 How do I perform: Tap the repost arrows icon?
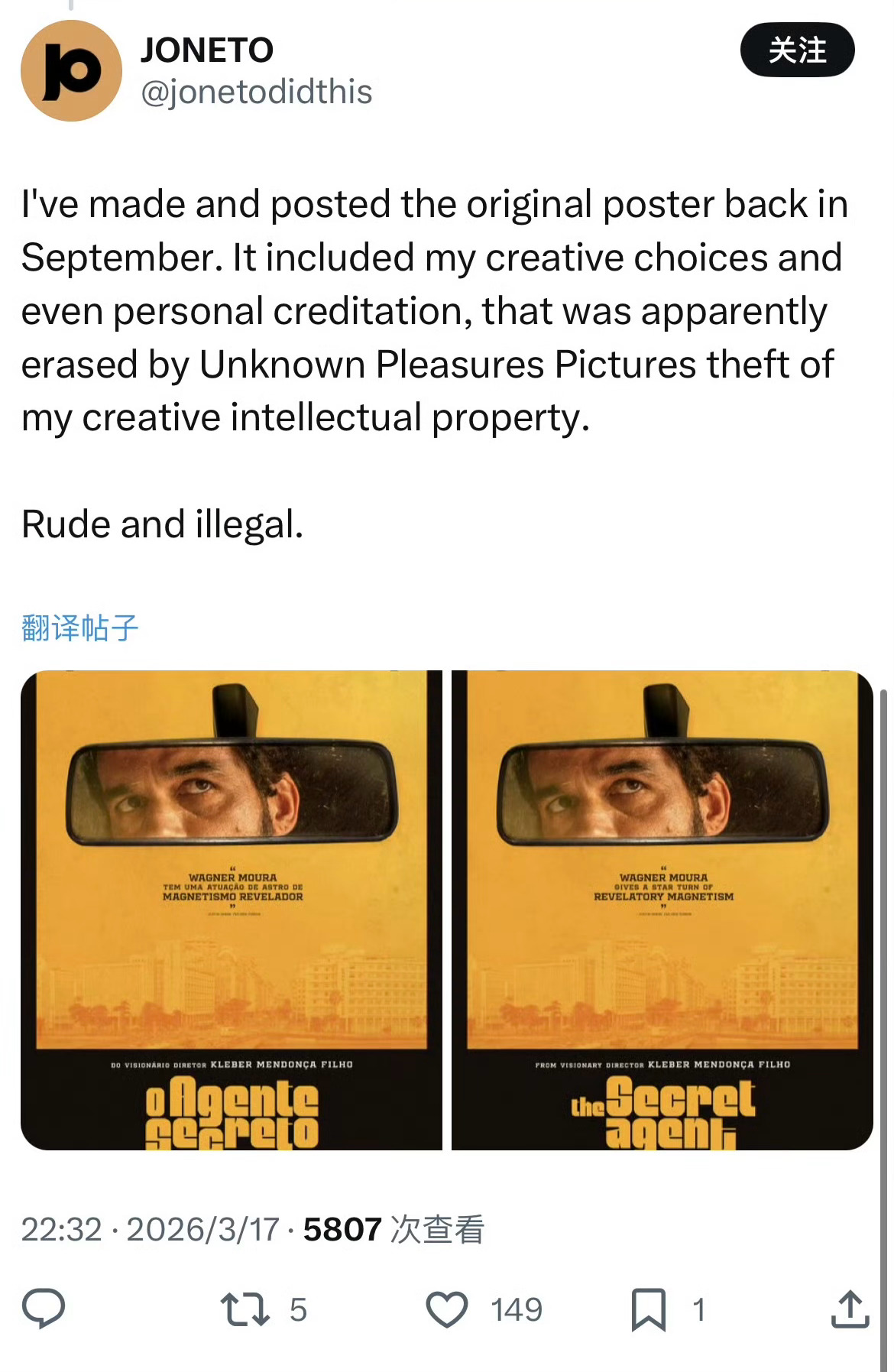pyautogui.click(x=245, y=1309)
